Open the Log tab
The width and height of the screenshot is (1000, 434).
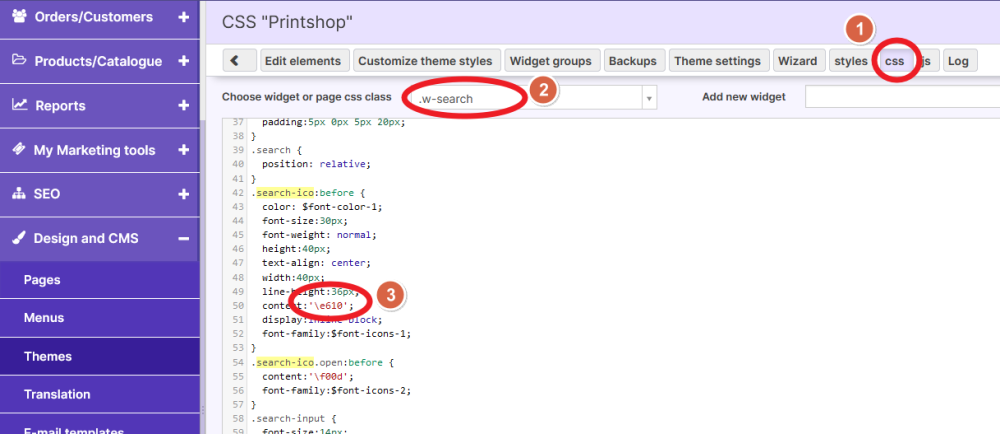958,61
